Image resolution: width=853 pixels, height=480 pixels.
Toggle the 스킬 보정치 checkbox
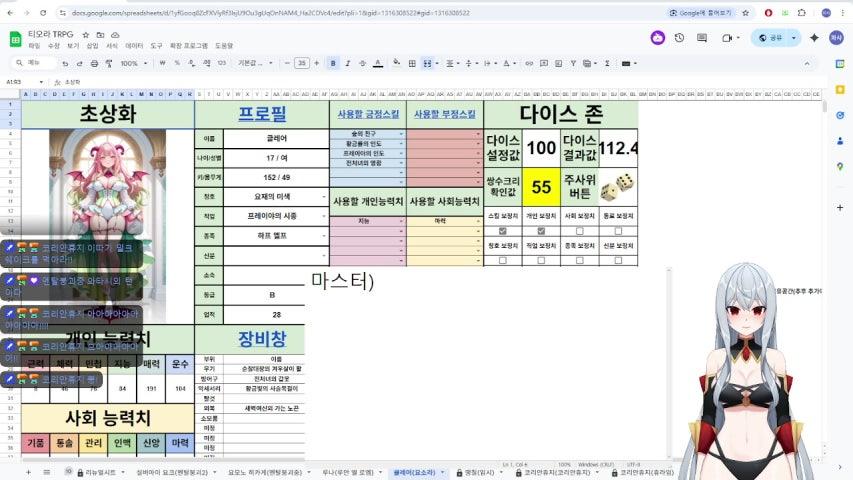pos(503,231)
